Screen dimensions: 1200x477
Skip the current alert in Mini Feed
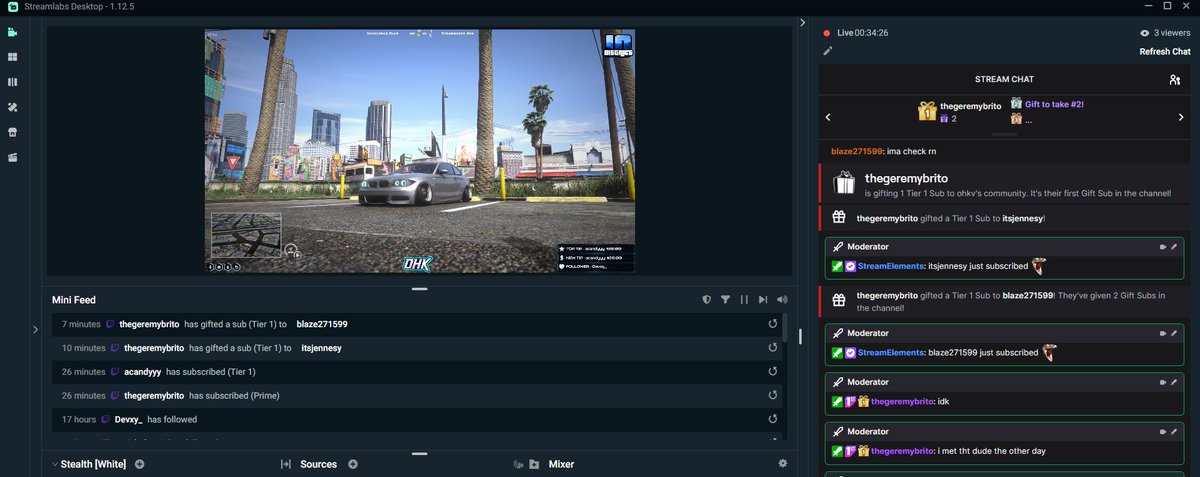click(763, 299)
